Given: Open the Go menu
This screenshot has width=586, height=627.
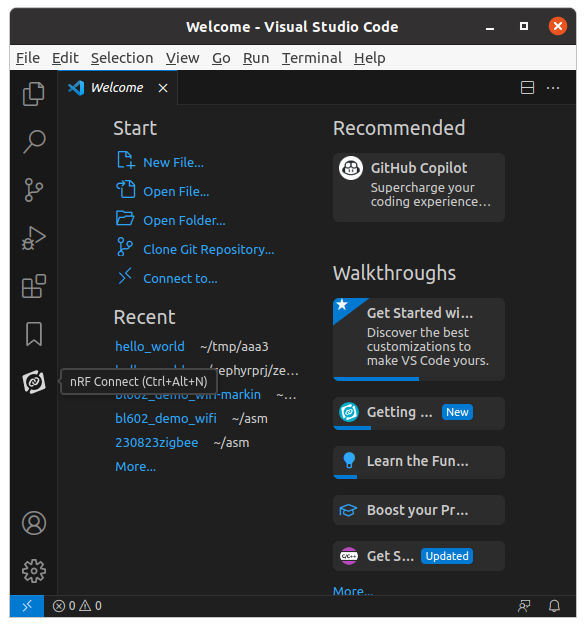Looking at the screenshot, I should [221, 58].
